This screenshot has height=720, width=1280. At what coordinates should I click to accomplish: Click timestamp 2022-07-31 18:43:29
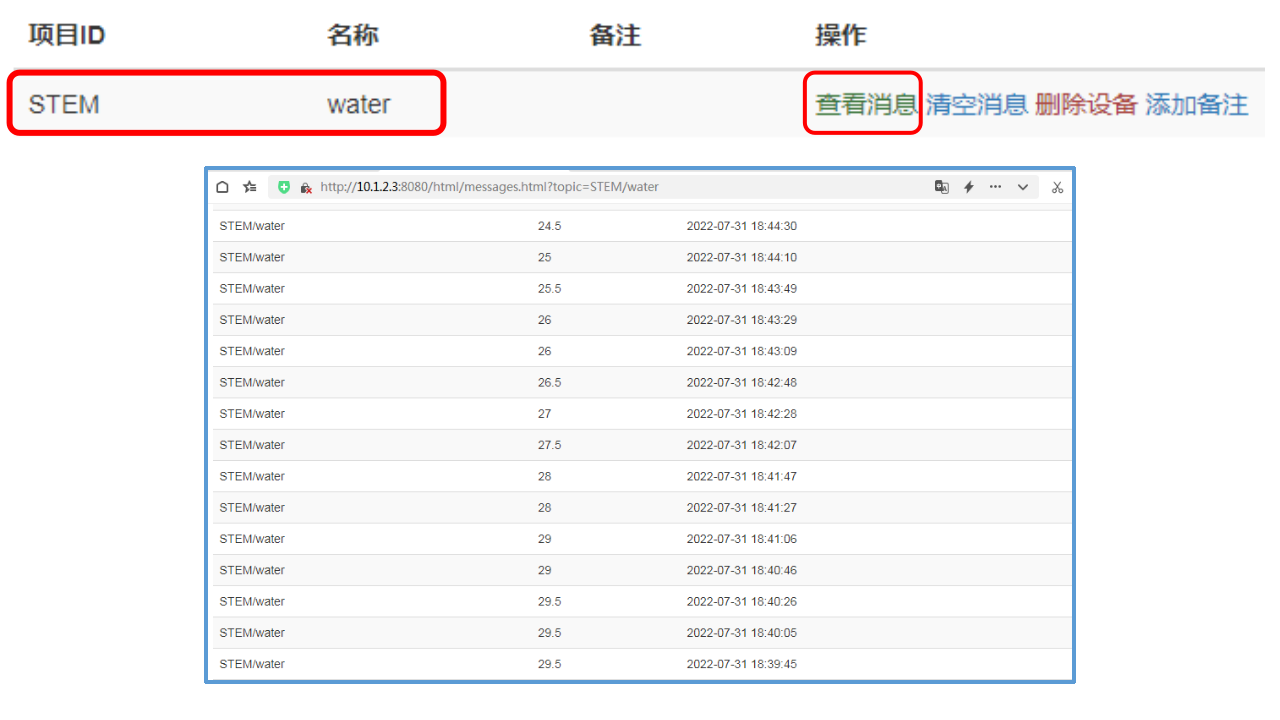point(741,320)
